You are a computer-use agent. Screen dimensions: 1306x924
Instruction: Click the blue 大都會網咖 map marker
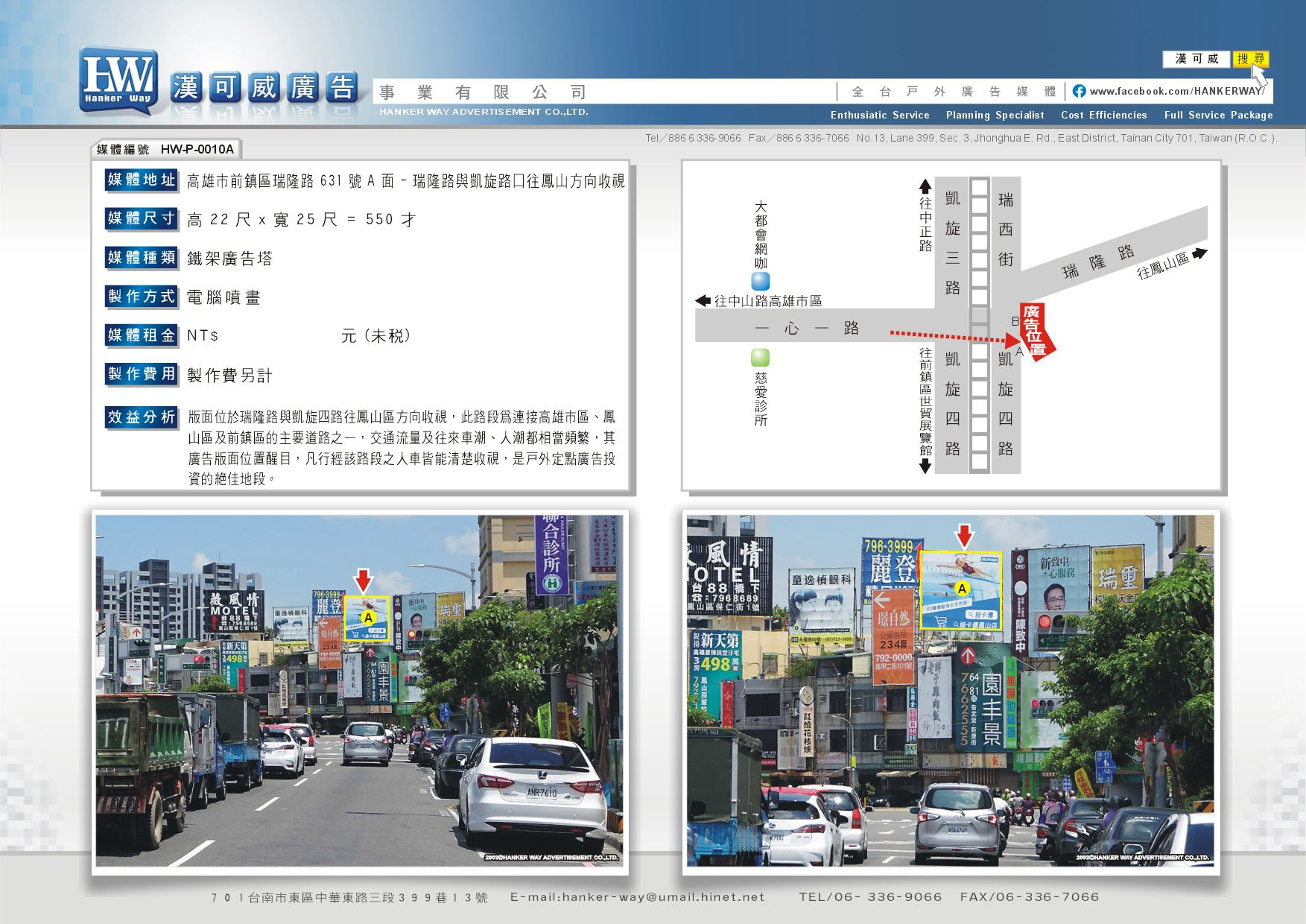click(x=760, y=281)
